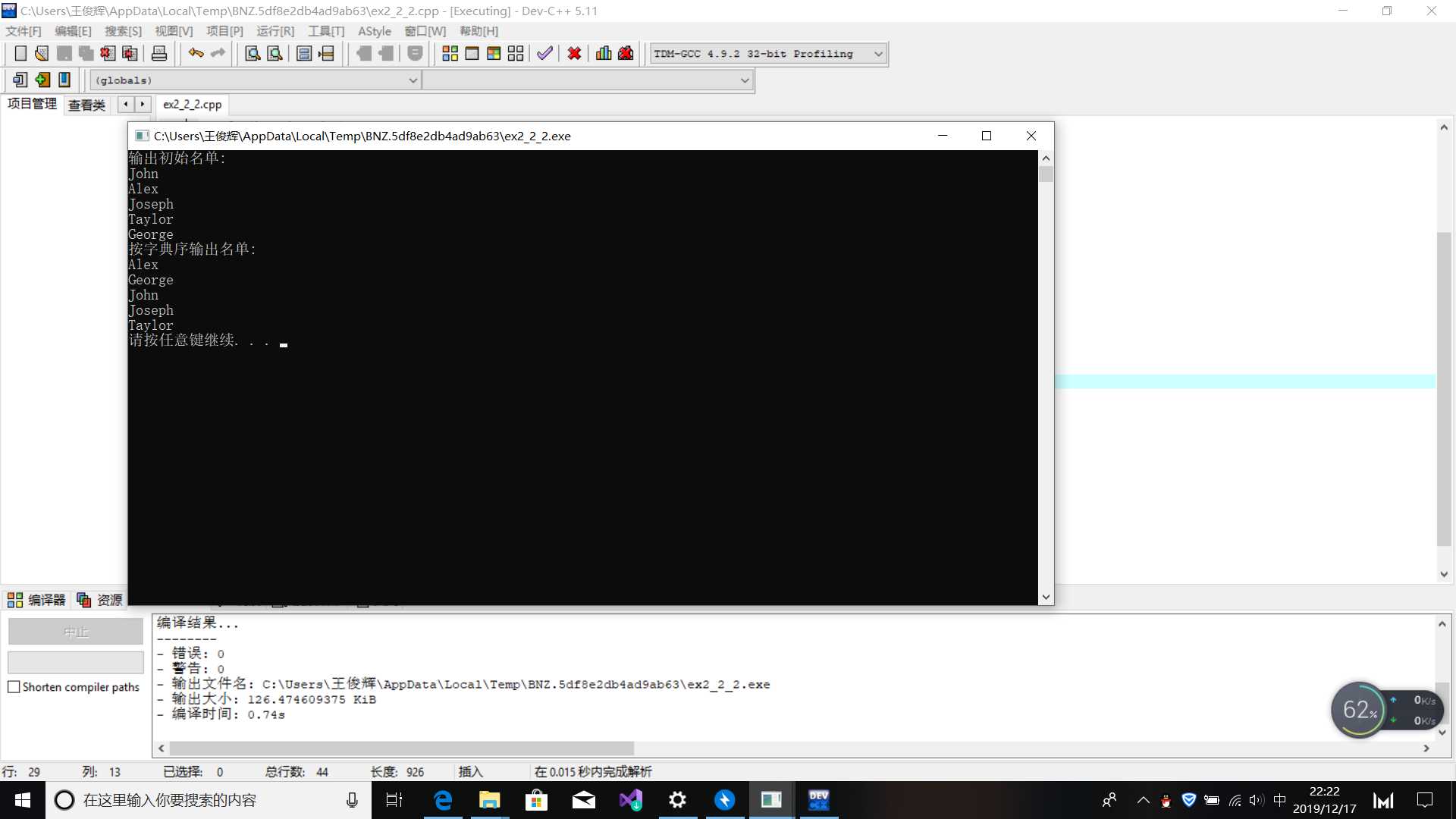Switch to the 编译器 bottom tab

36,600
